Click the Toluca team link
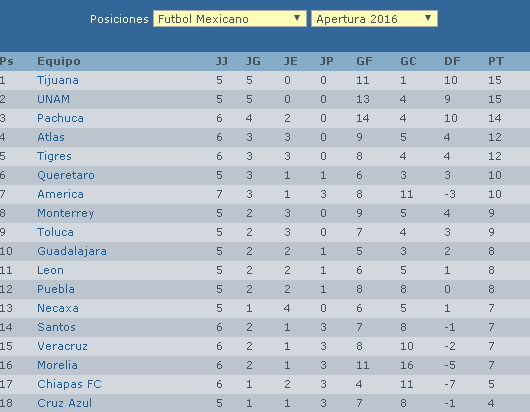 click(x=55, y=232)
